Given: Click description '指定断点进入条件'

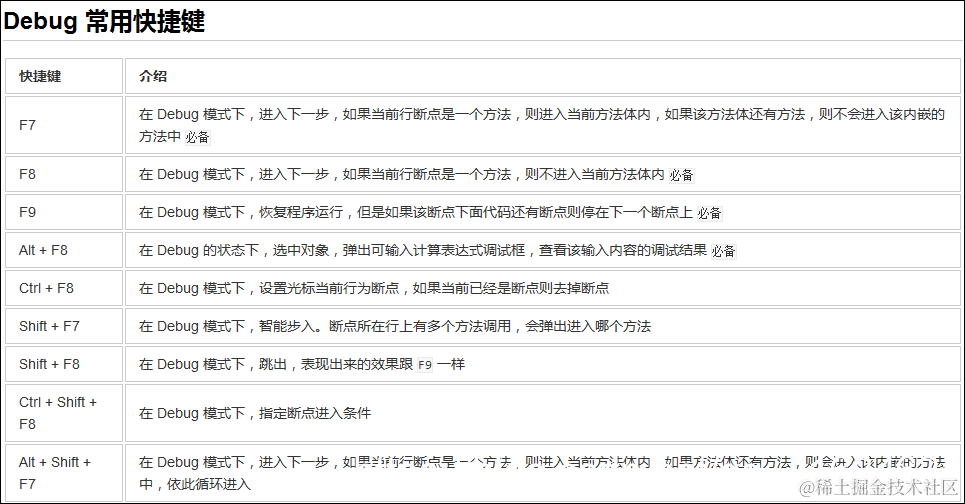Looking at the screenshot, I should coord(314,413).
